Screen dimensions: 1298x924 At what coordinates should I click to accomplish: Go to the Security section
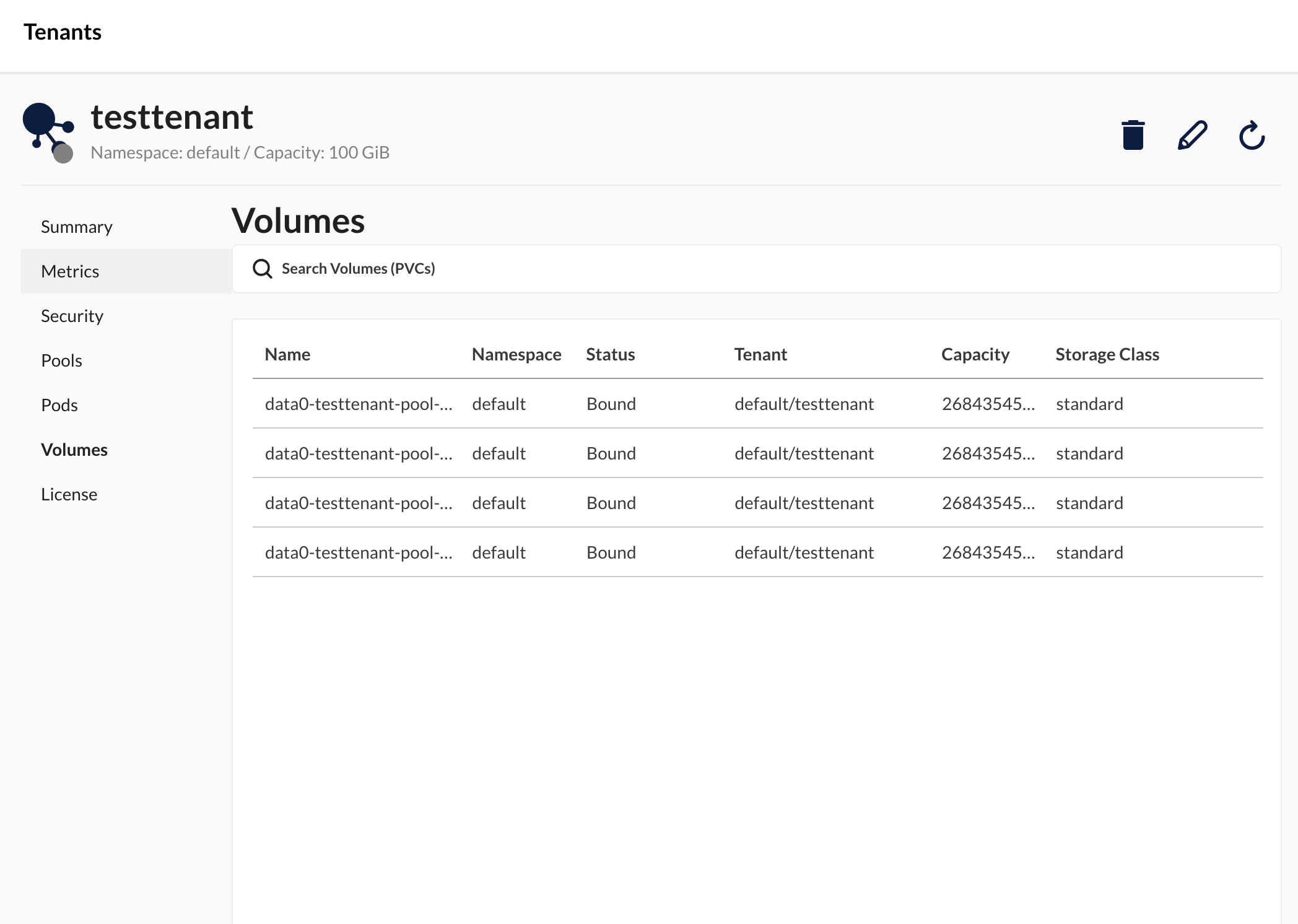click(x=72, y=316)
